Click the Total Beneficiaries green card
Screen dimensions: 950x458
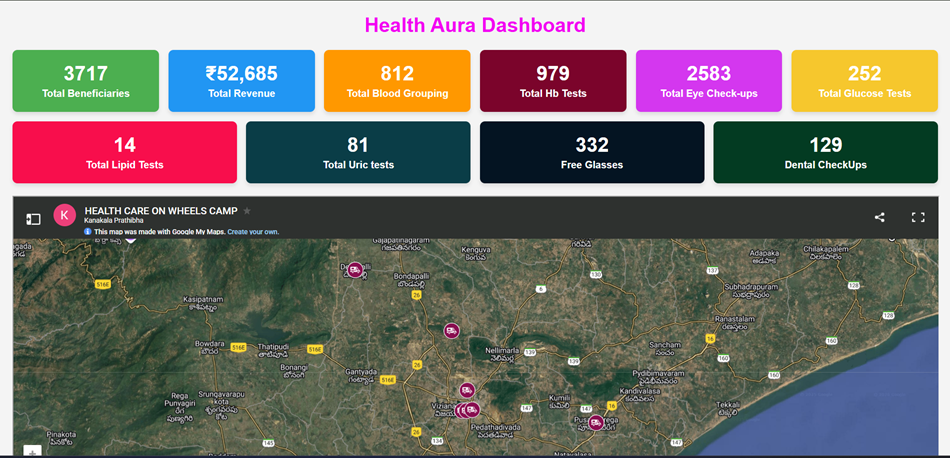(x=85, y=81)
